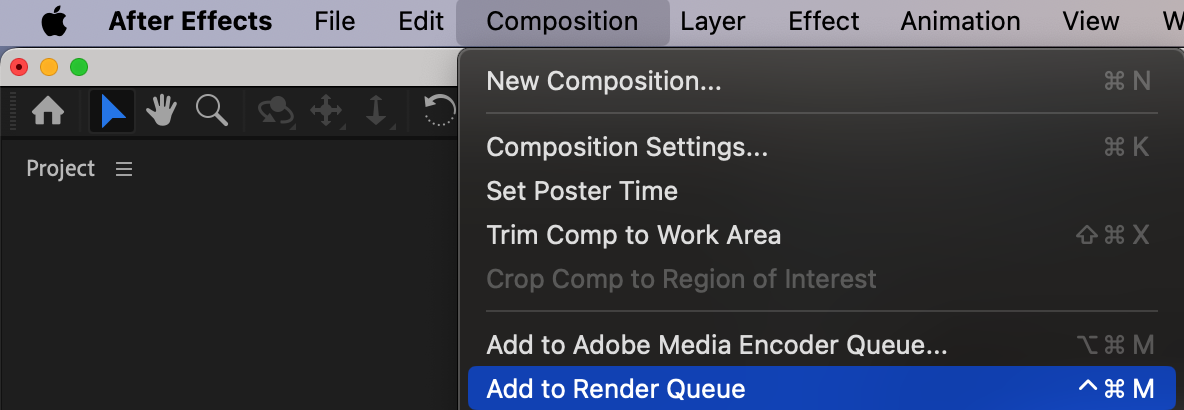Open the File menu

334,21
